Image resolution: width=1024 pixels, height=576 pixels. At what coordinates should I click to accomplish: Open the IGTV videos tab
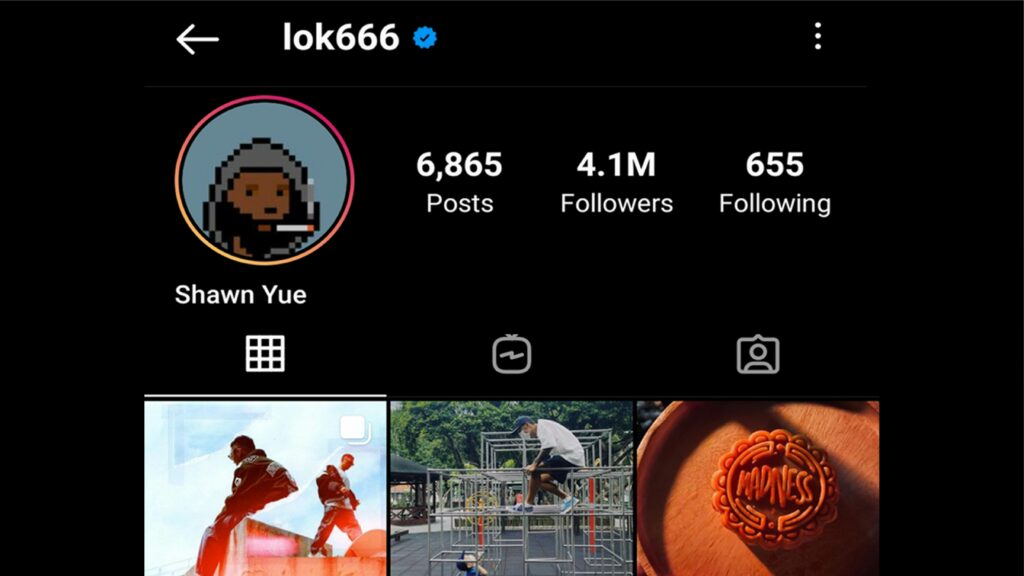click(511, 354)
